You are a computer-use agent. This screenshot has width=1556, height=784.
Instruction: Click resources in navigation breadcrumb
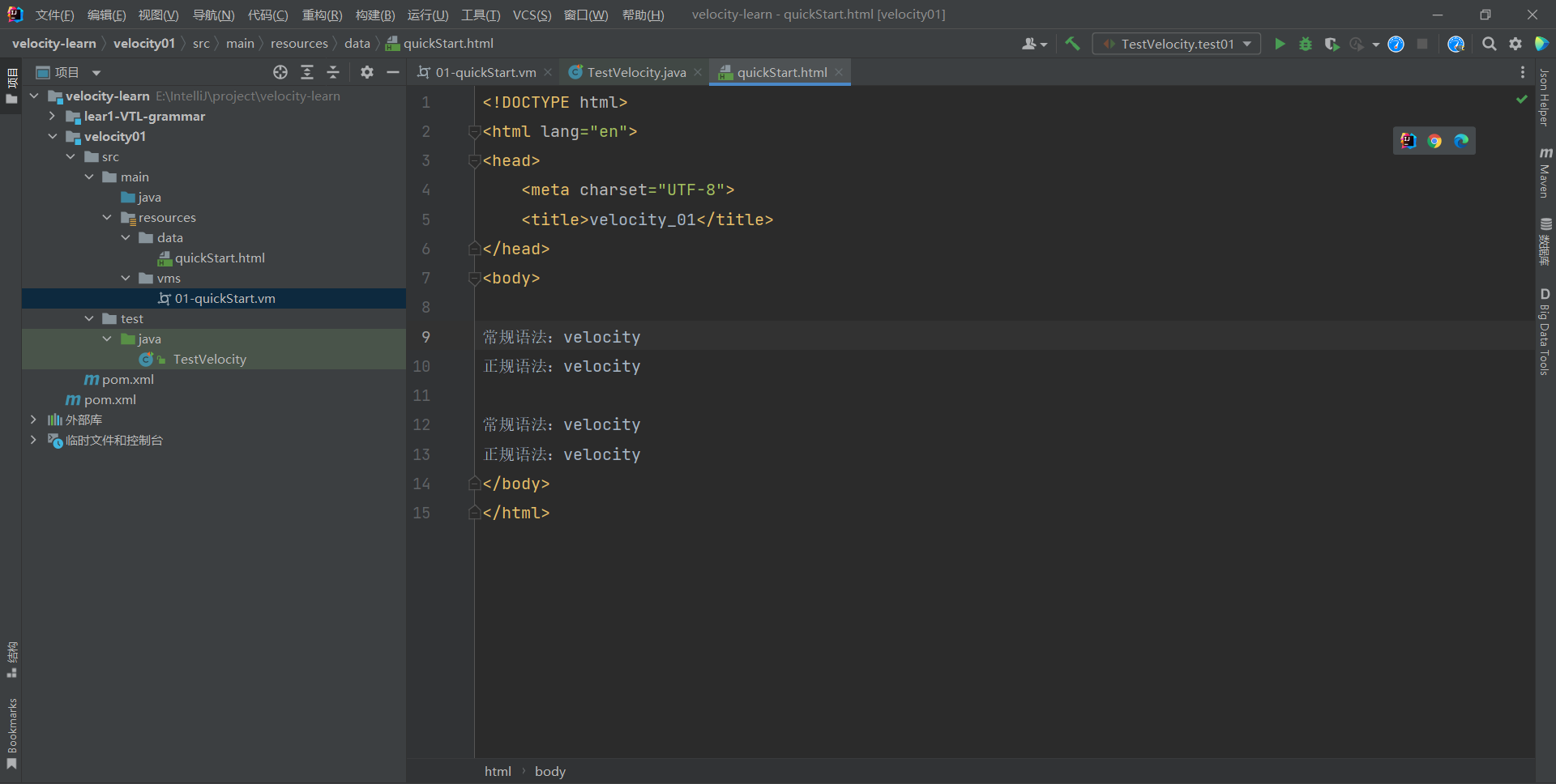pyautogui.click(x=299, y=44)
